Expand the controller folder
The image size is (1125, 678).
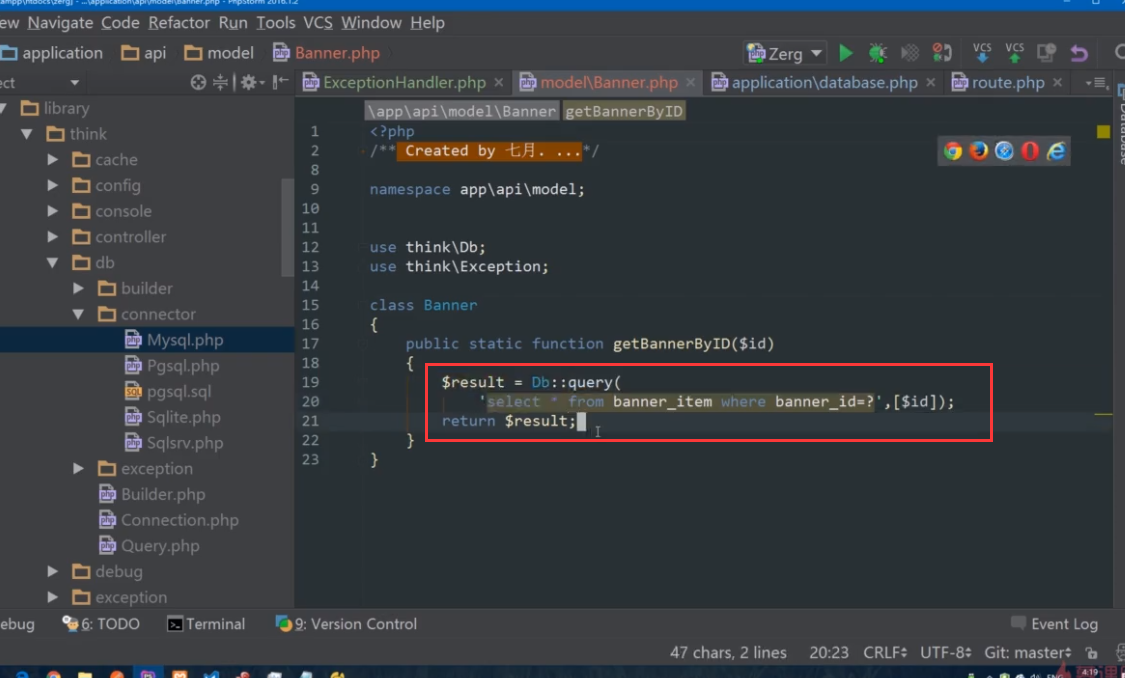(x=52, y=237)
